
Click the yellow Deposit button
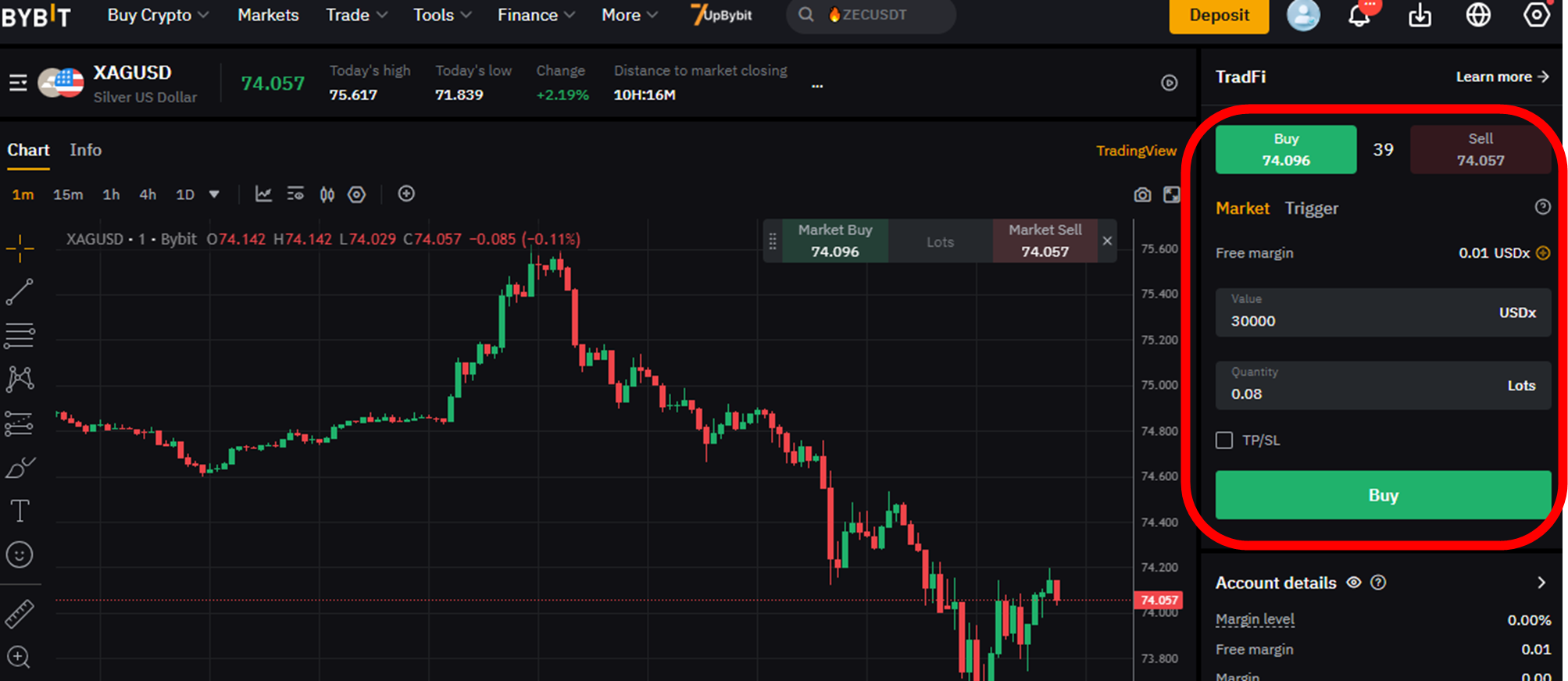pyautogui.click(x=1219, y=16)
